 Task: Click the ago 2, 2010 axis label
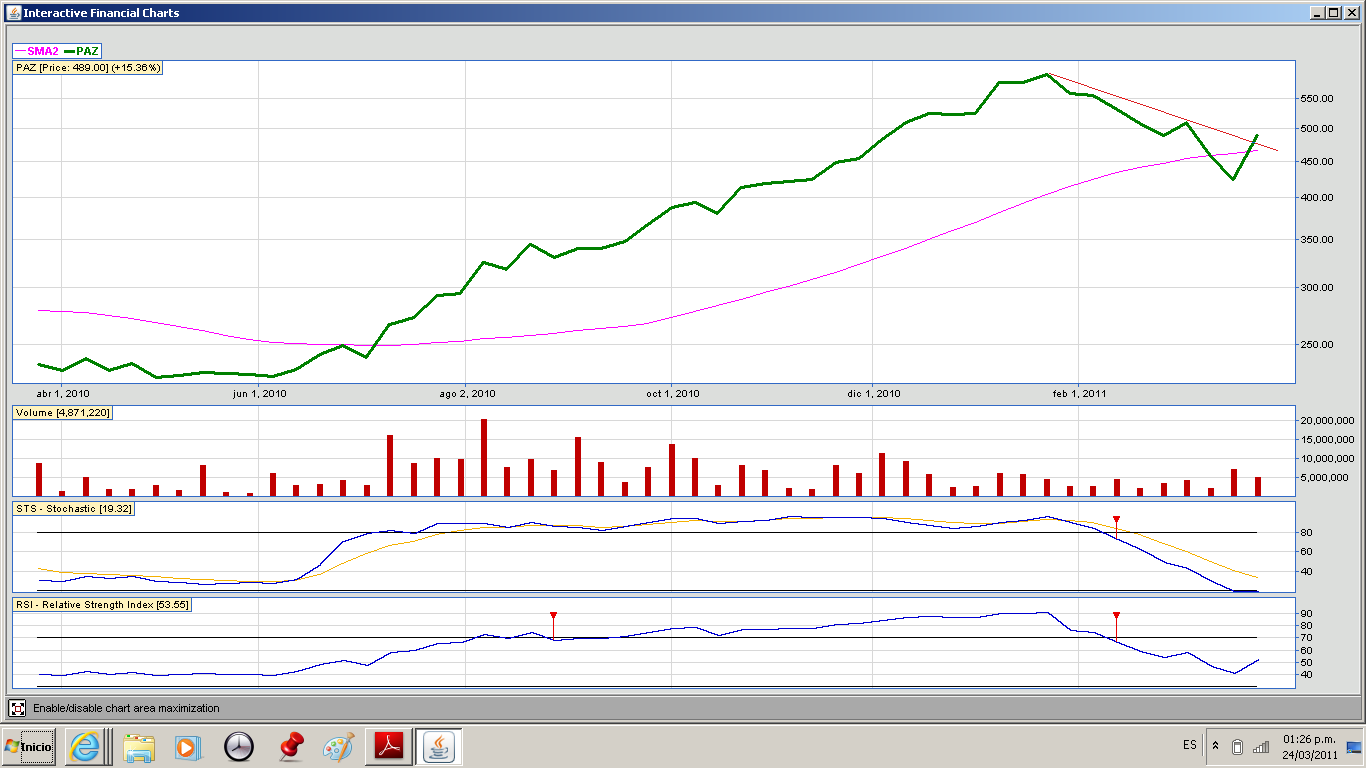tap(467, 393)
